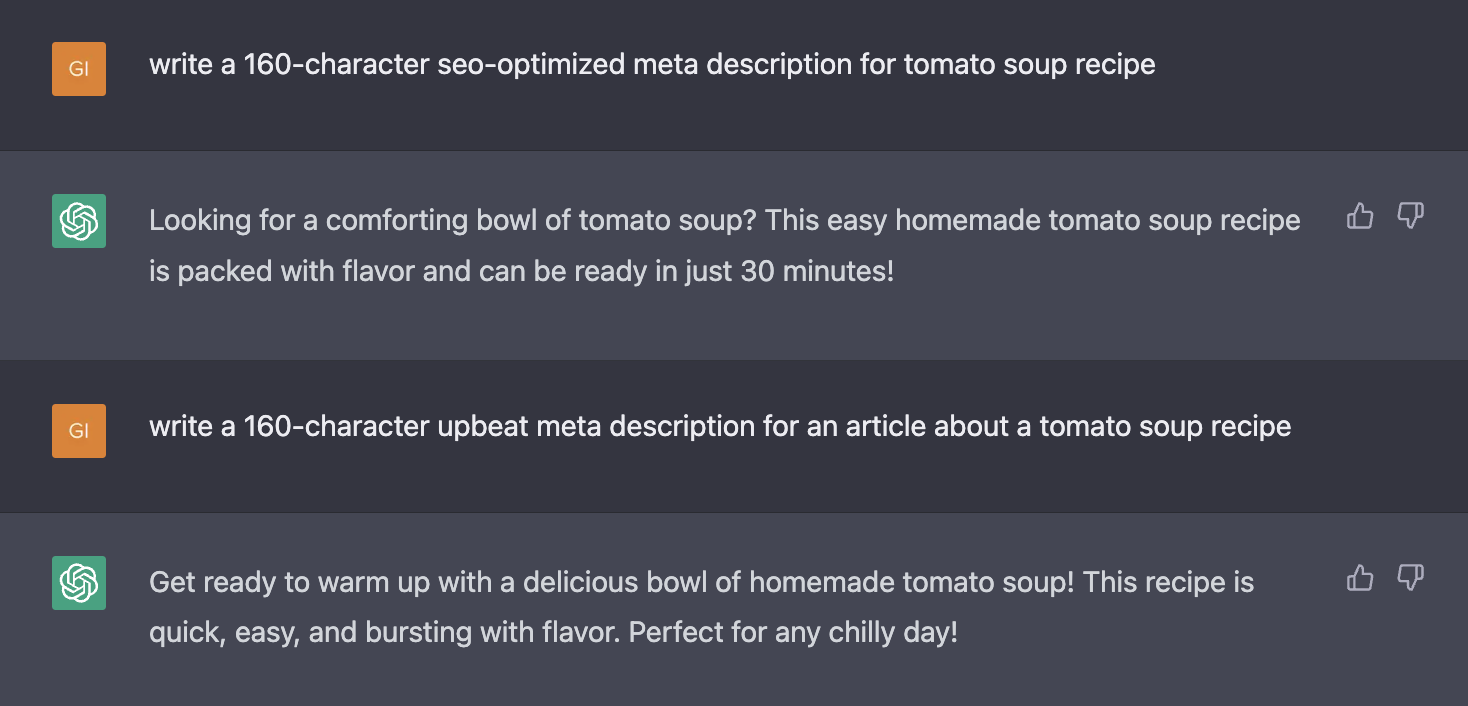
Task: Click the orange GI avatar above the upbeat request
Action: pos(78,430)
